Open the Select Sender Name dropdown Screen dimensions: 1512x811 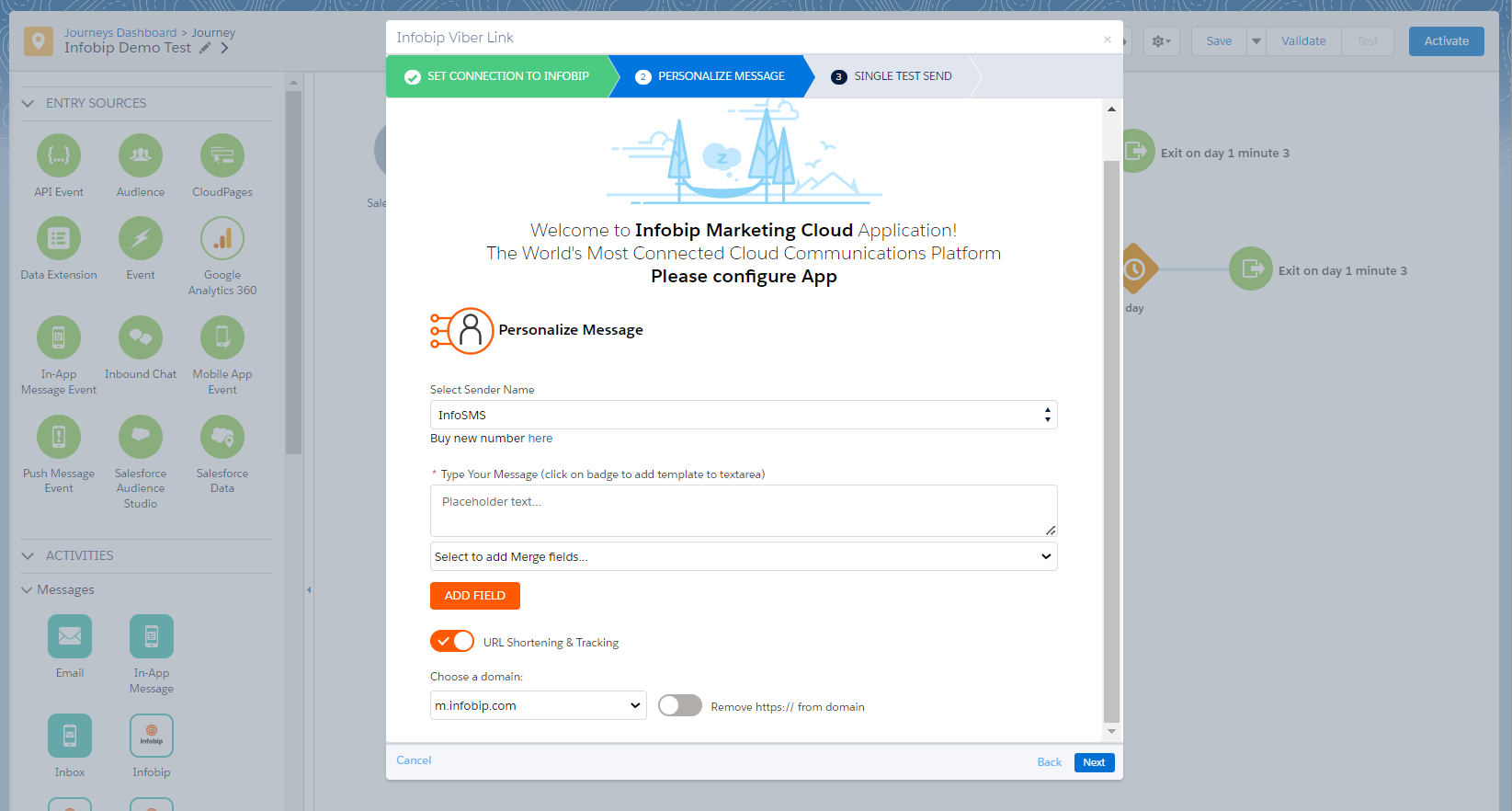coord(743,415)
